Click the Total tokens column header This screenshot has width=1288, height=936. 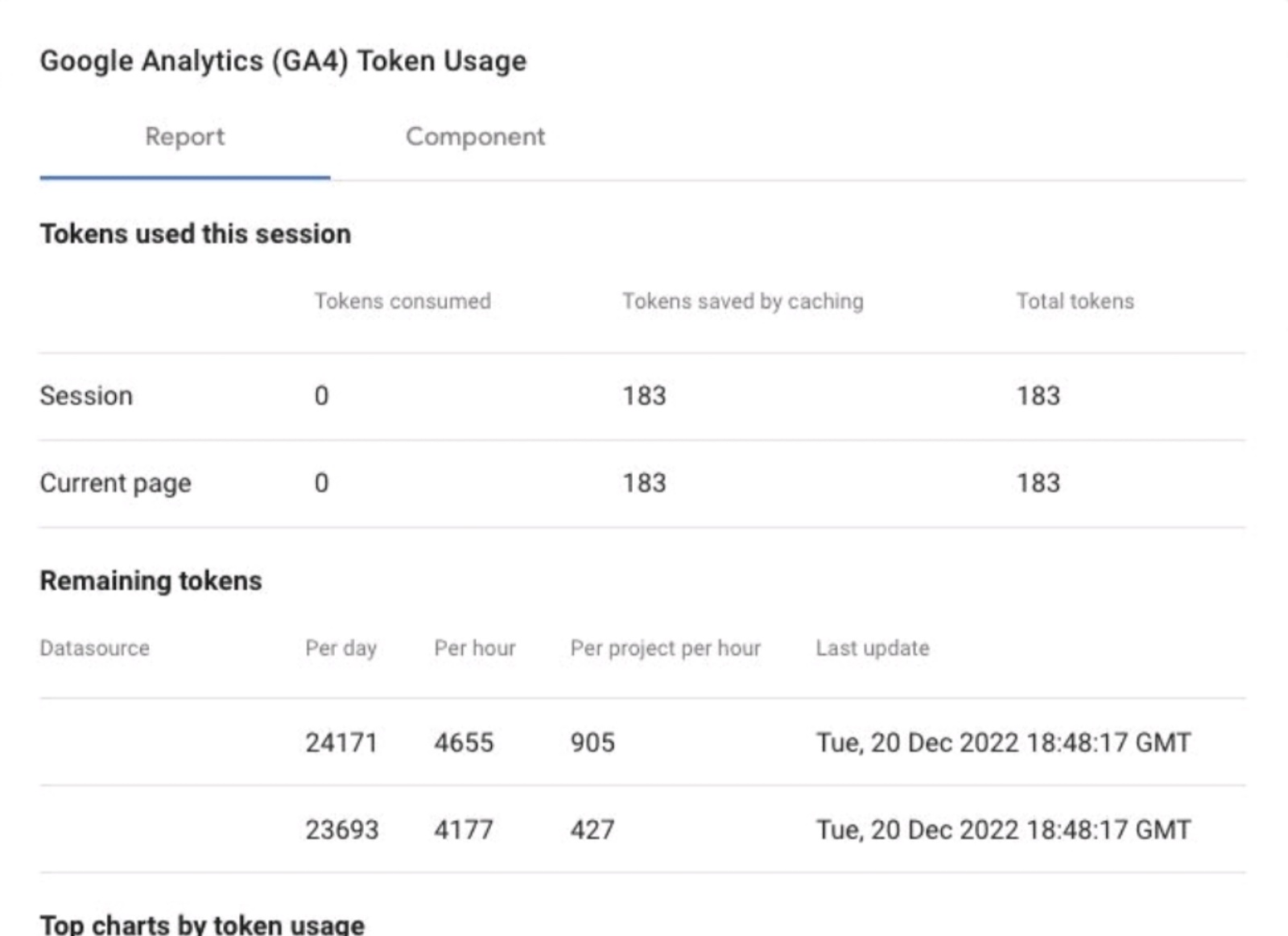click(1075, 301)
